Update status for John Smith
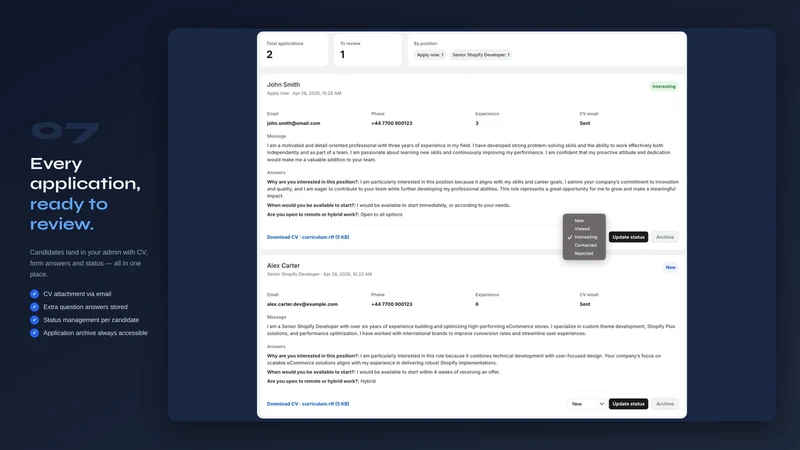 (x=628, y=237)
